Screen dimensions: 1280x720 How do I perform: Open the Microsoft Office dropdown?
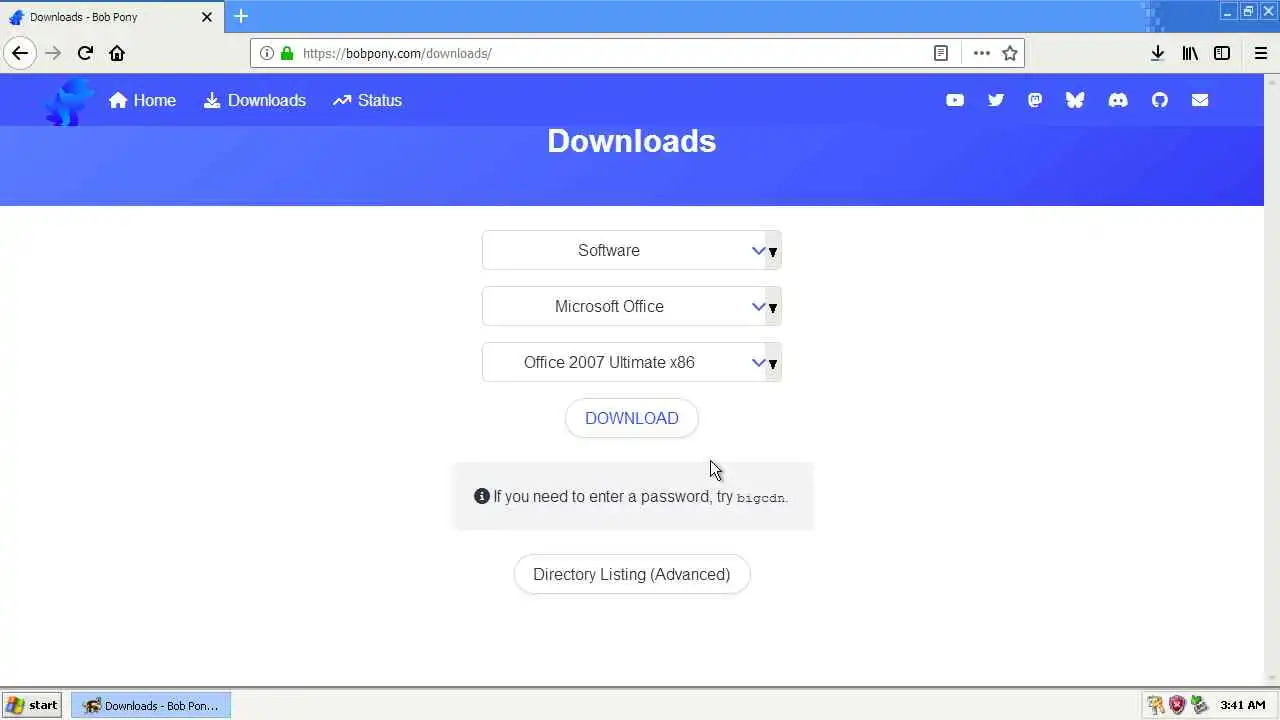click(x=631, y=306)
